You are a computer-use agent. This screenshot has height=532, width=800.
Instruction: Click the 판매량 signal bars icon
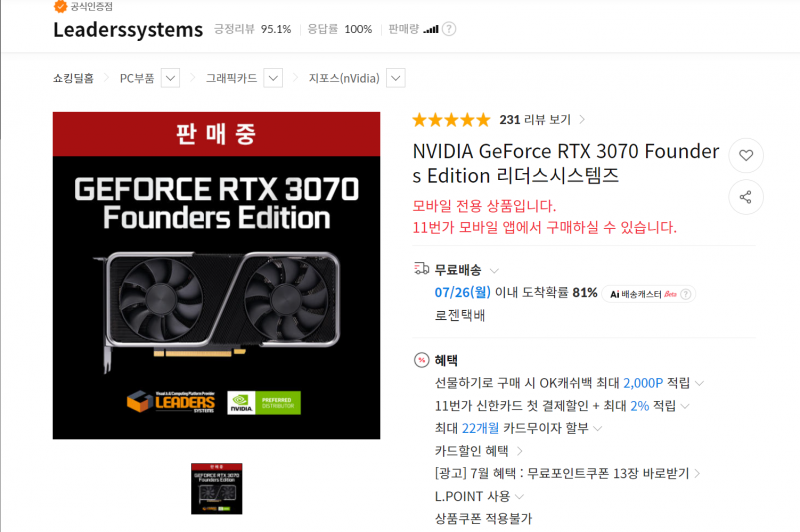pyautogui.click(x=431, y=29)
